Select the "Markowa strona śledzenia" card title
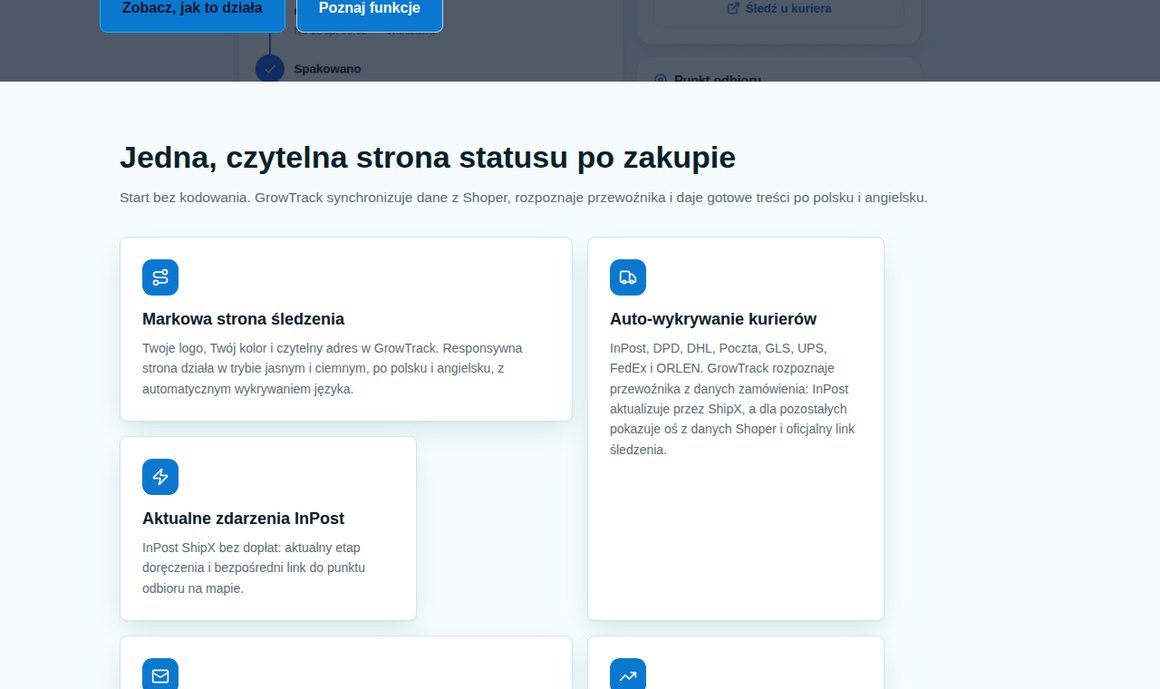 pyautogui.click(x=243, y=319)
